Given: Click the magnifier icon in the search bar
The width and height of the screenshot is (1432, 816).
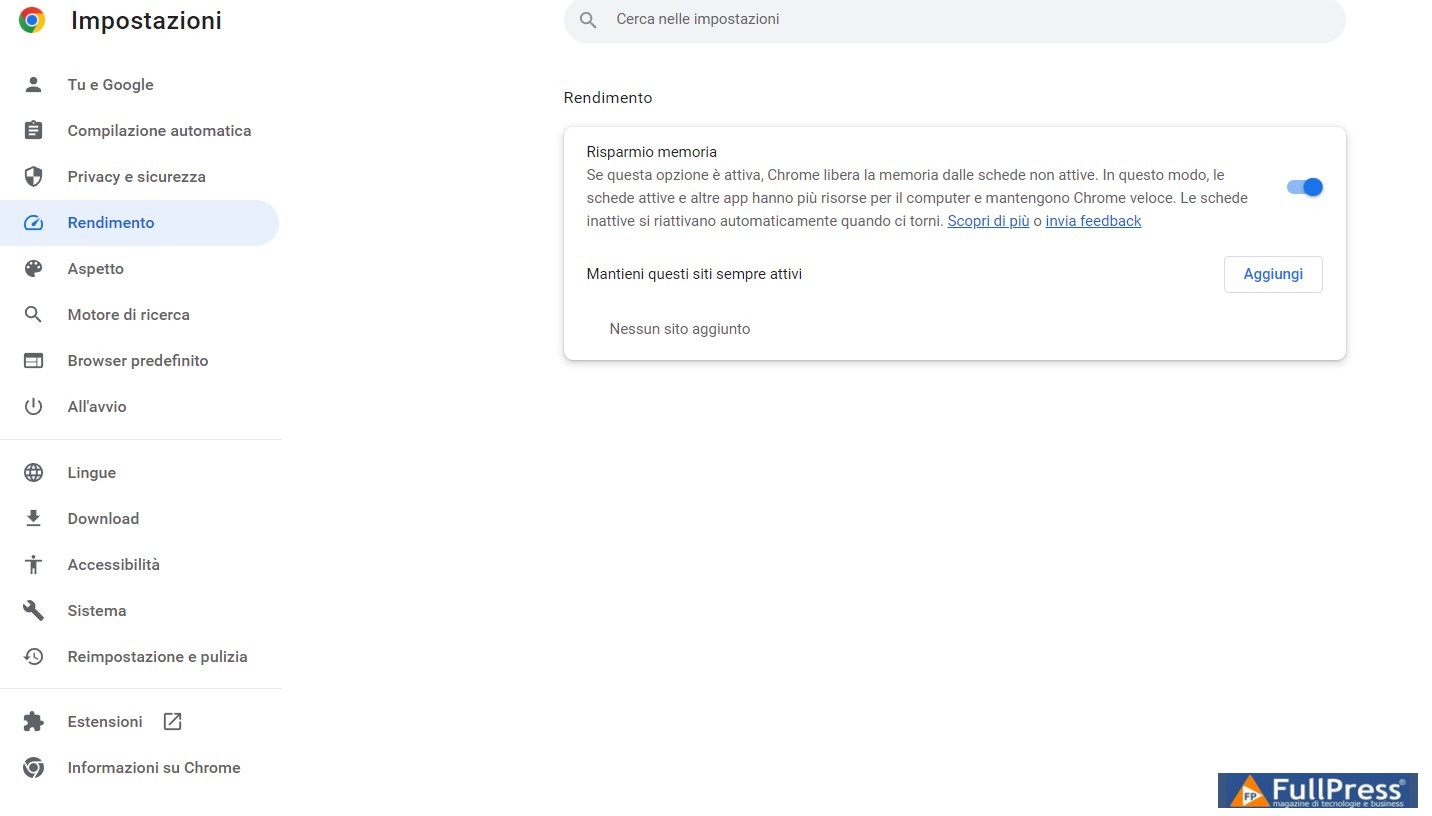Looking at the screenshot, I should (x=588, y=20).
